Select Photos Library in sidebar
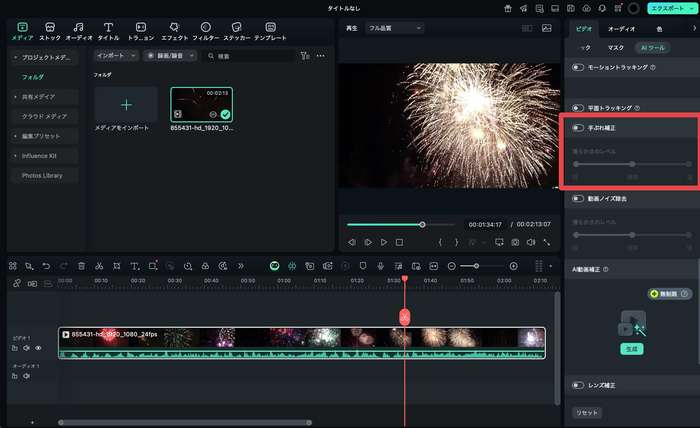Viewport: 700px width, 428px height. pos(42,175)
